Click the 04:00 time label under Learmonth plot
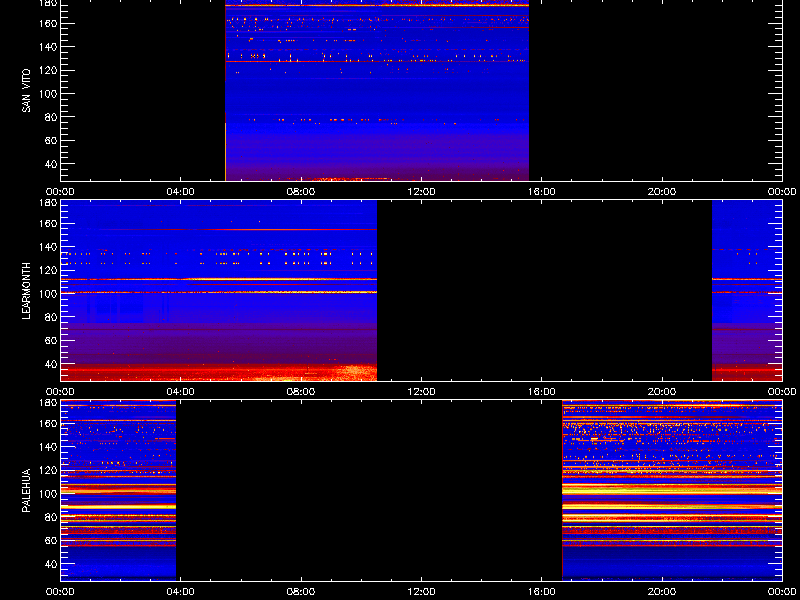Viewport: 800px width, 600px height. pyautogui.click(x=181, y=392)
